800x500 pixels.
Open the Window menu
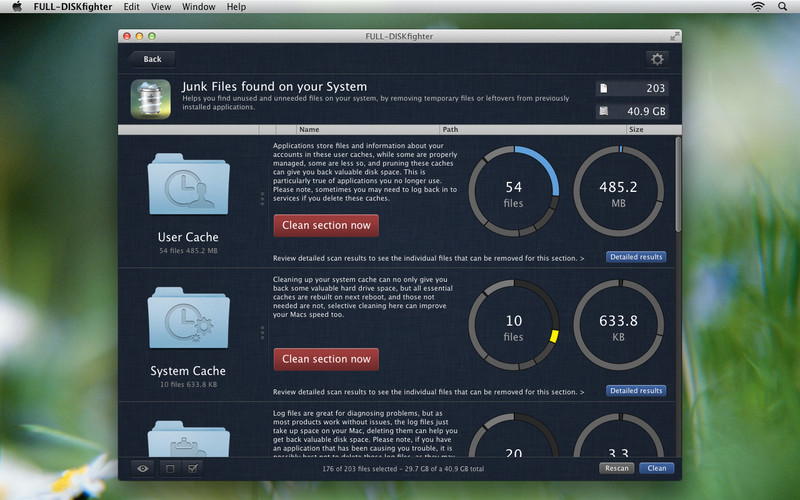tap(198, 7)
